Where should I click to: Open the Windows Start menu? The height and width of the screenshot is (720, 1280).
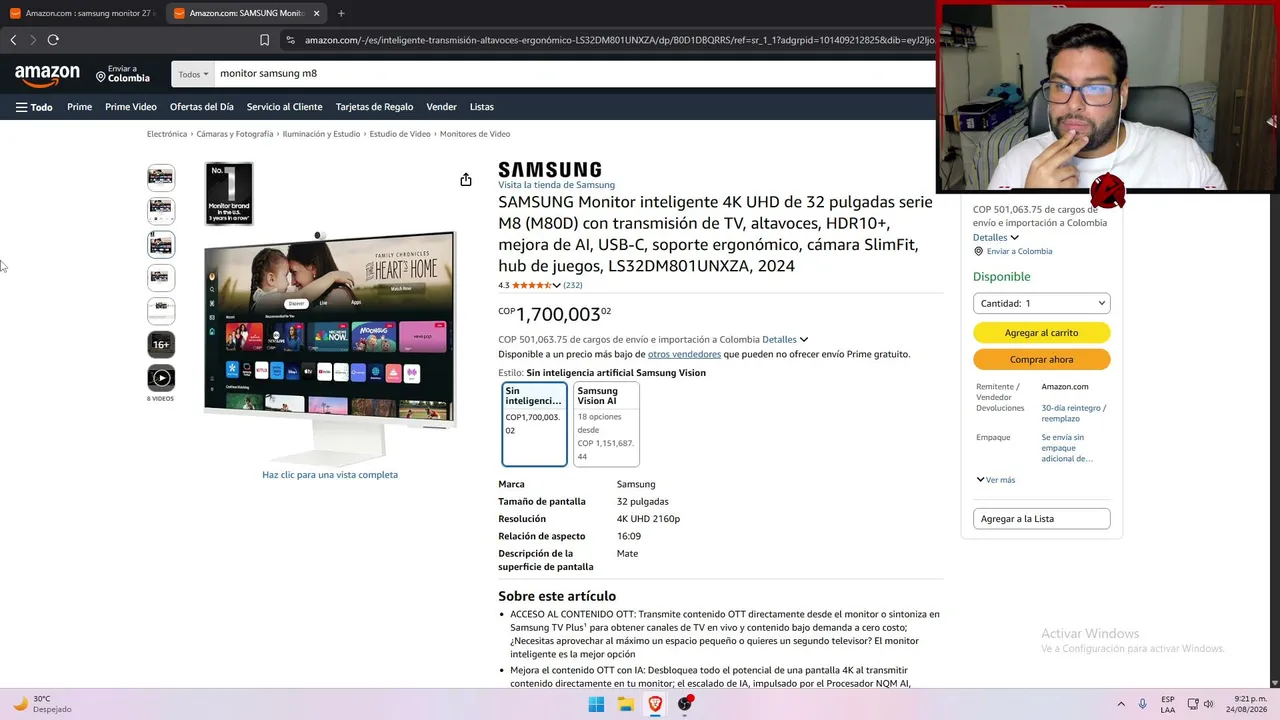tap(596, 704)
